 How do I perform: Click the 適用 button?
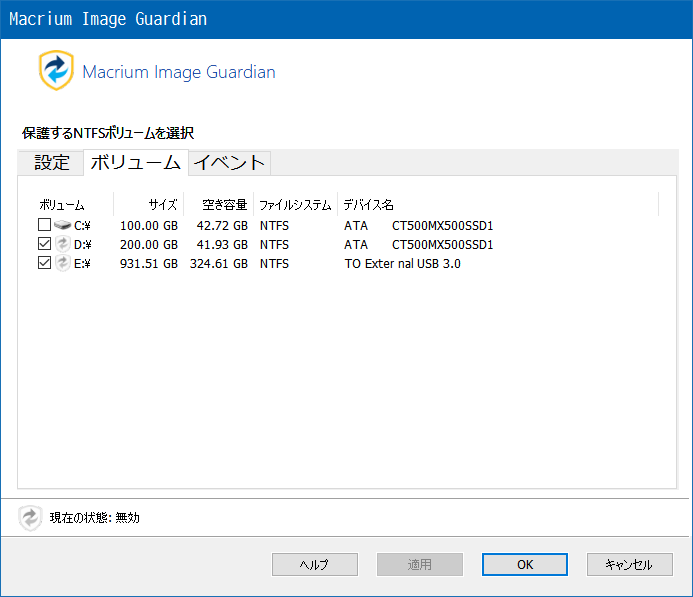pos(419,564)
